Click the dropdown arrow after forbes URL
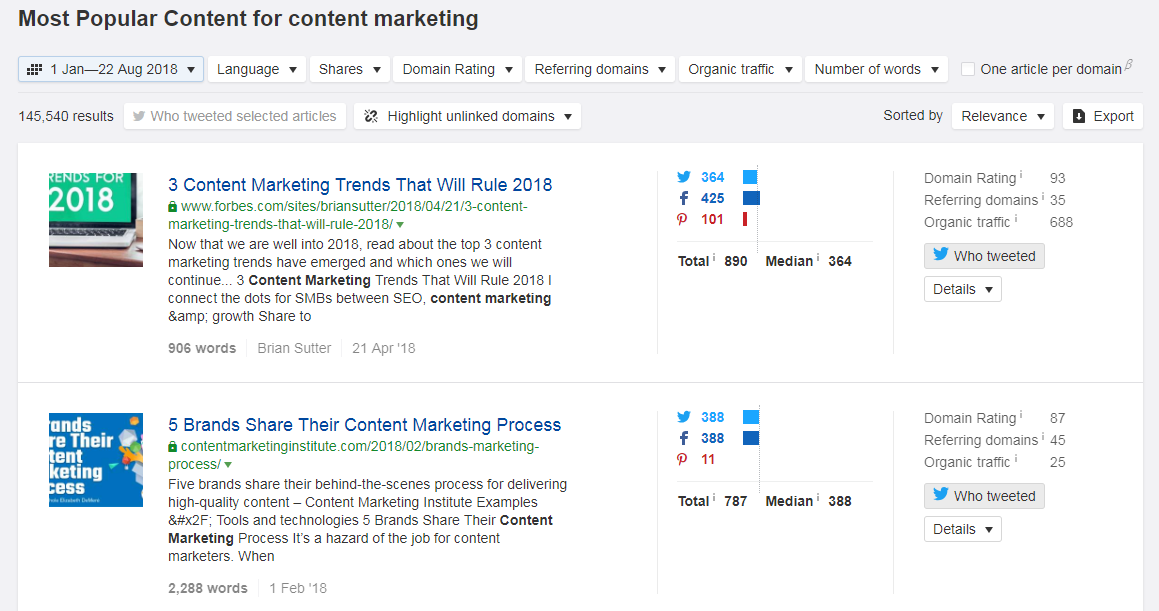Image resolution: width=1159 pixels, height=611 pixels. pos(400,225)
